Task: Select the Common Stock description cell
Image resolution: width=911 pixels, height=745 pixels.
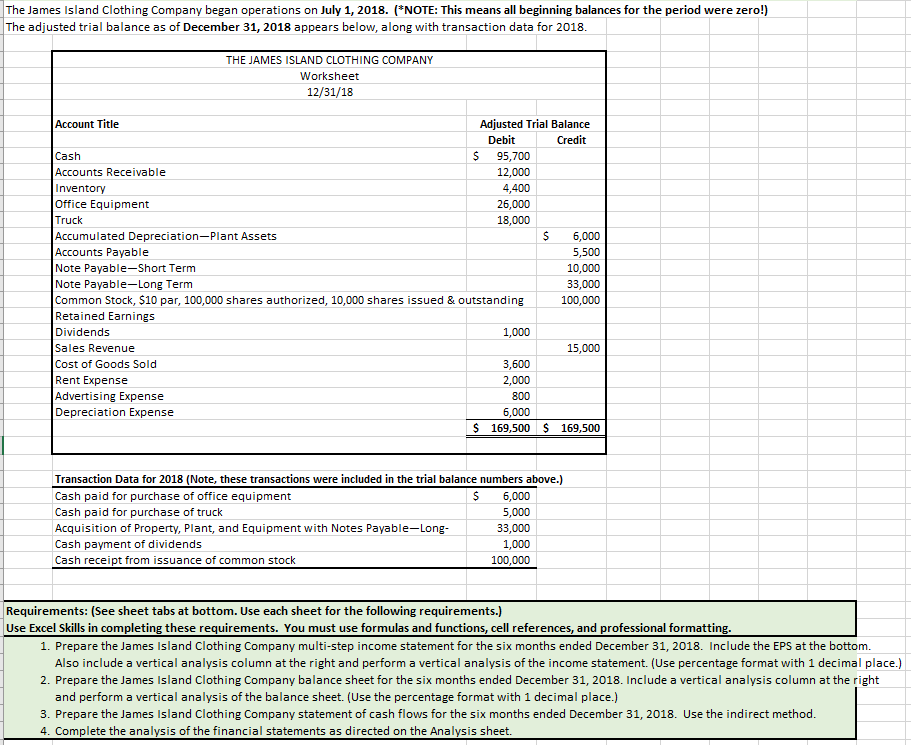Action: pos(289,300)
